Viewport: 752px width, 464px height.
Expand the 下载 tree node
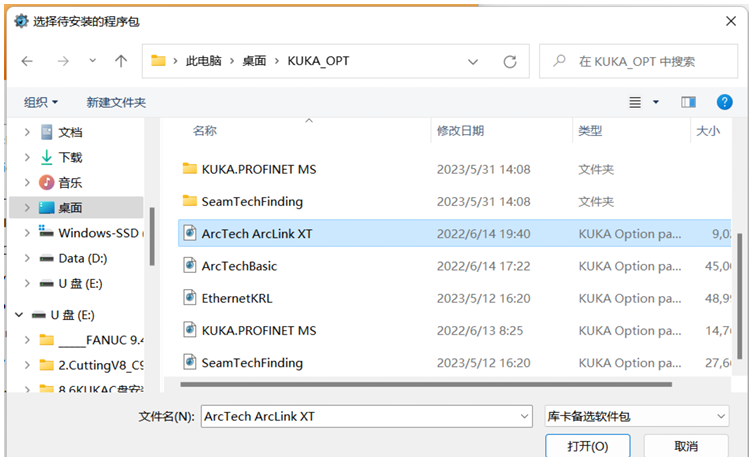[27, 158]
